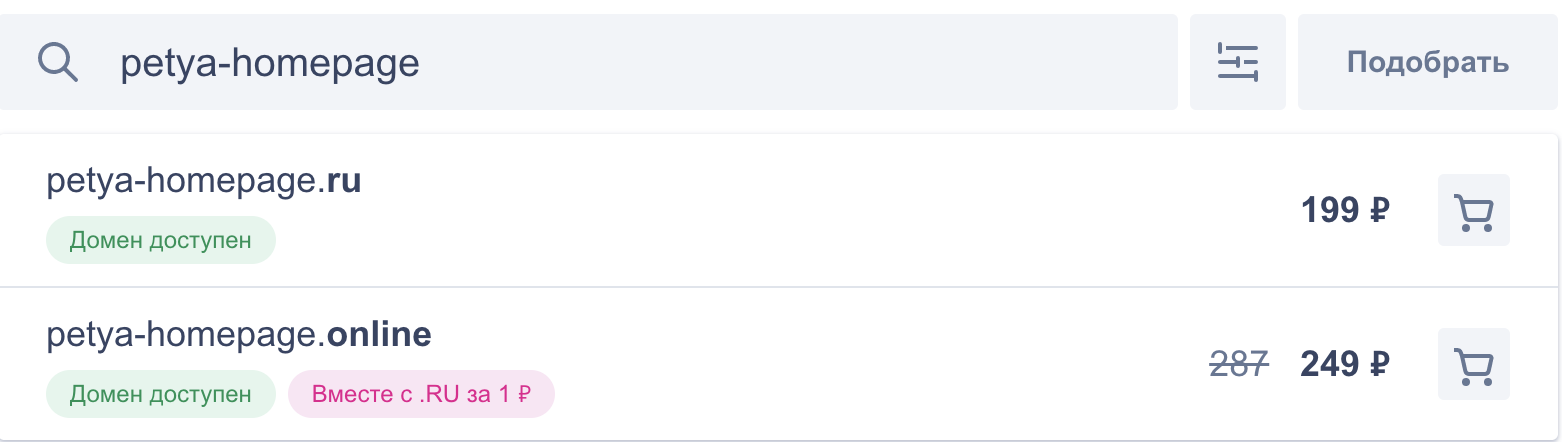The width and height of the screenshot is (1562, 442).
Task: Focus the petya-homepage search input field
Action: (x=640, y=63)
